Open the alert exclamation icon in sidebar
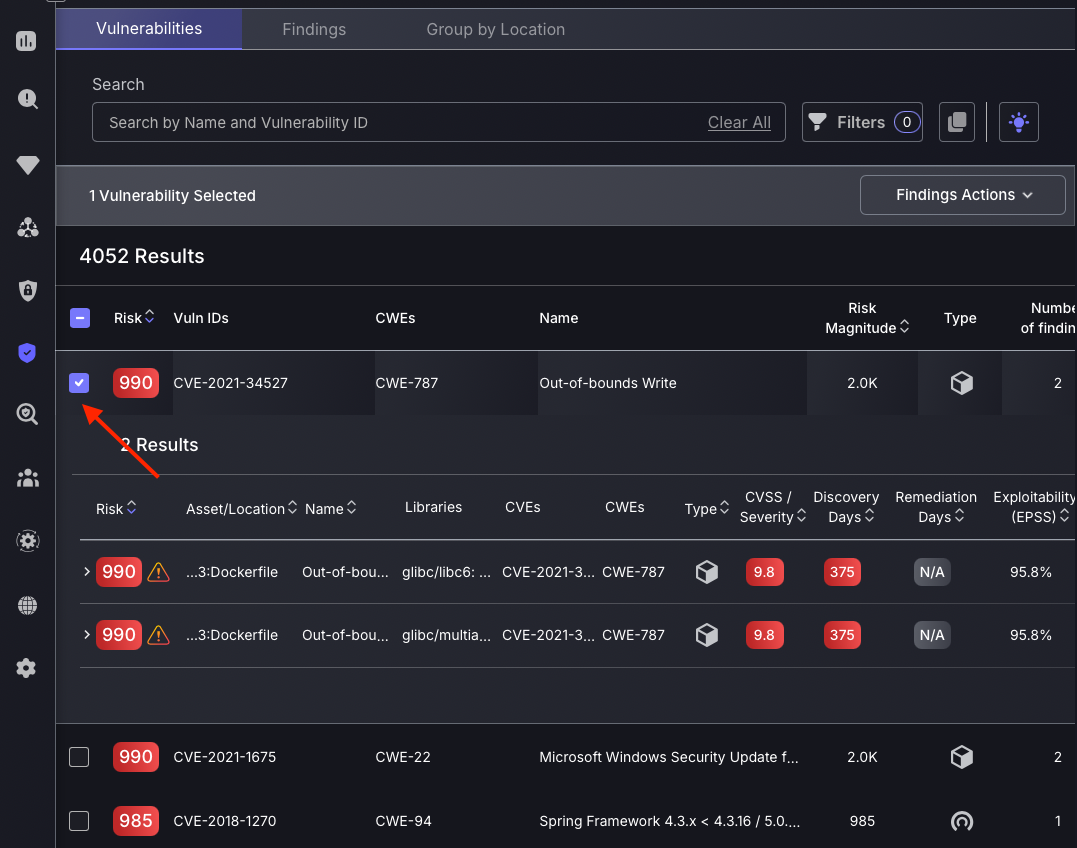The height and width of the screenshot is (848, 1077). coord(27,99)
